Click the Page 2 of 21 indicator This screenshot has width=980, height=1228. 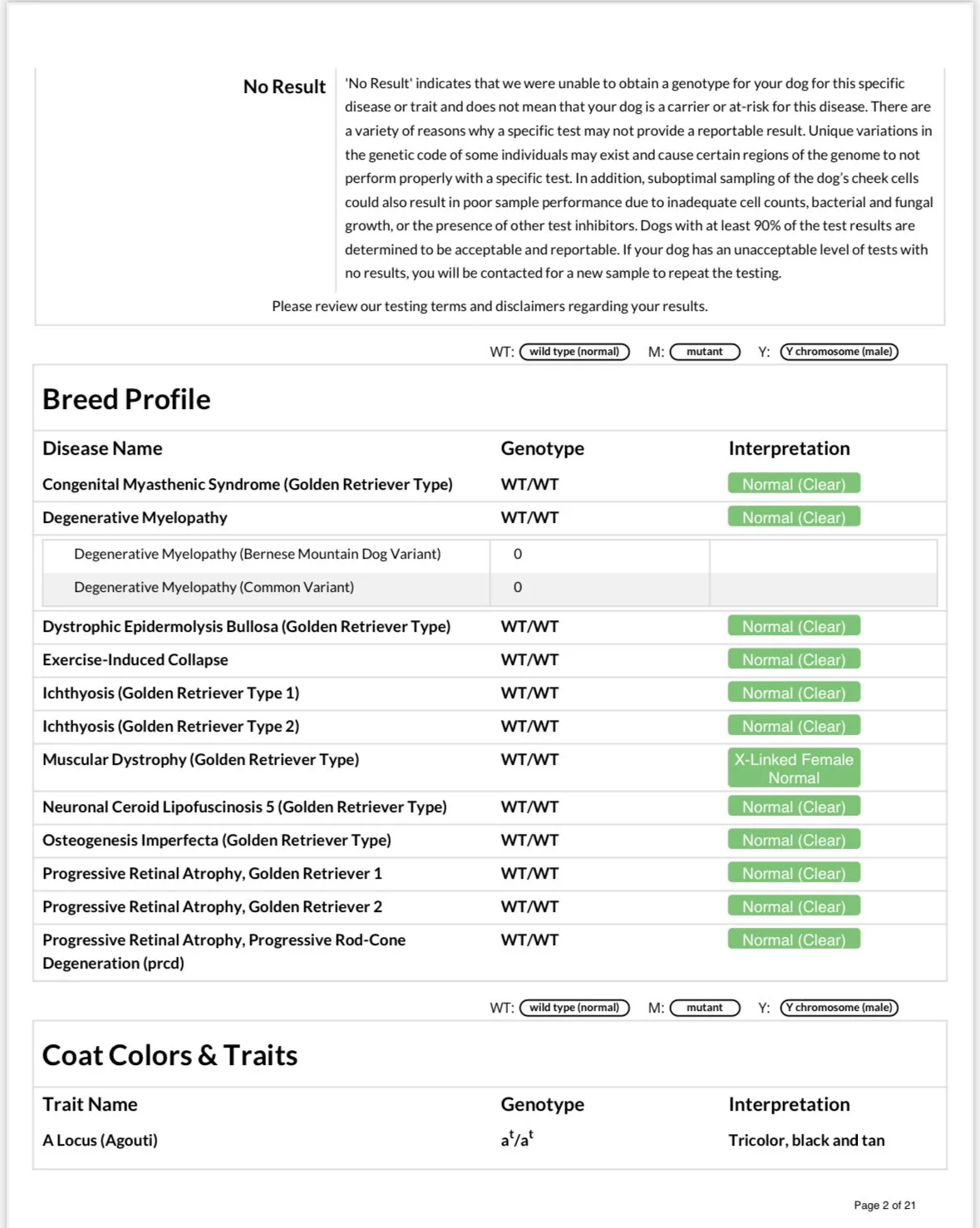pos(884,1204)
